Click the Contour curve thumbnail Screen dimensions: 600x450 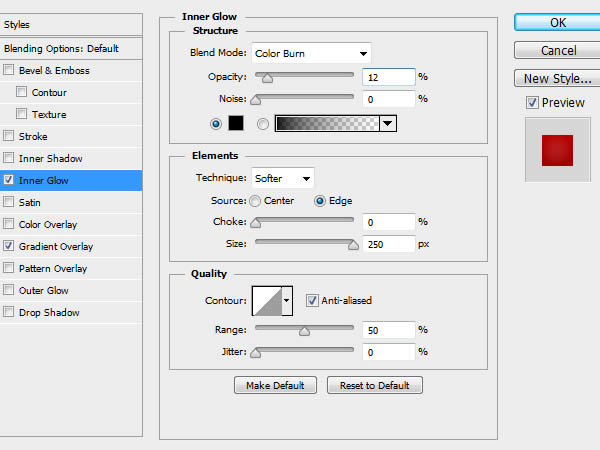point(267,300)
